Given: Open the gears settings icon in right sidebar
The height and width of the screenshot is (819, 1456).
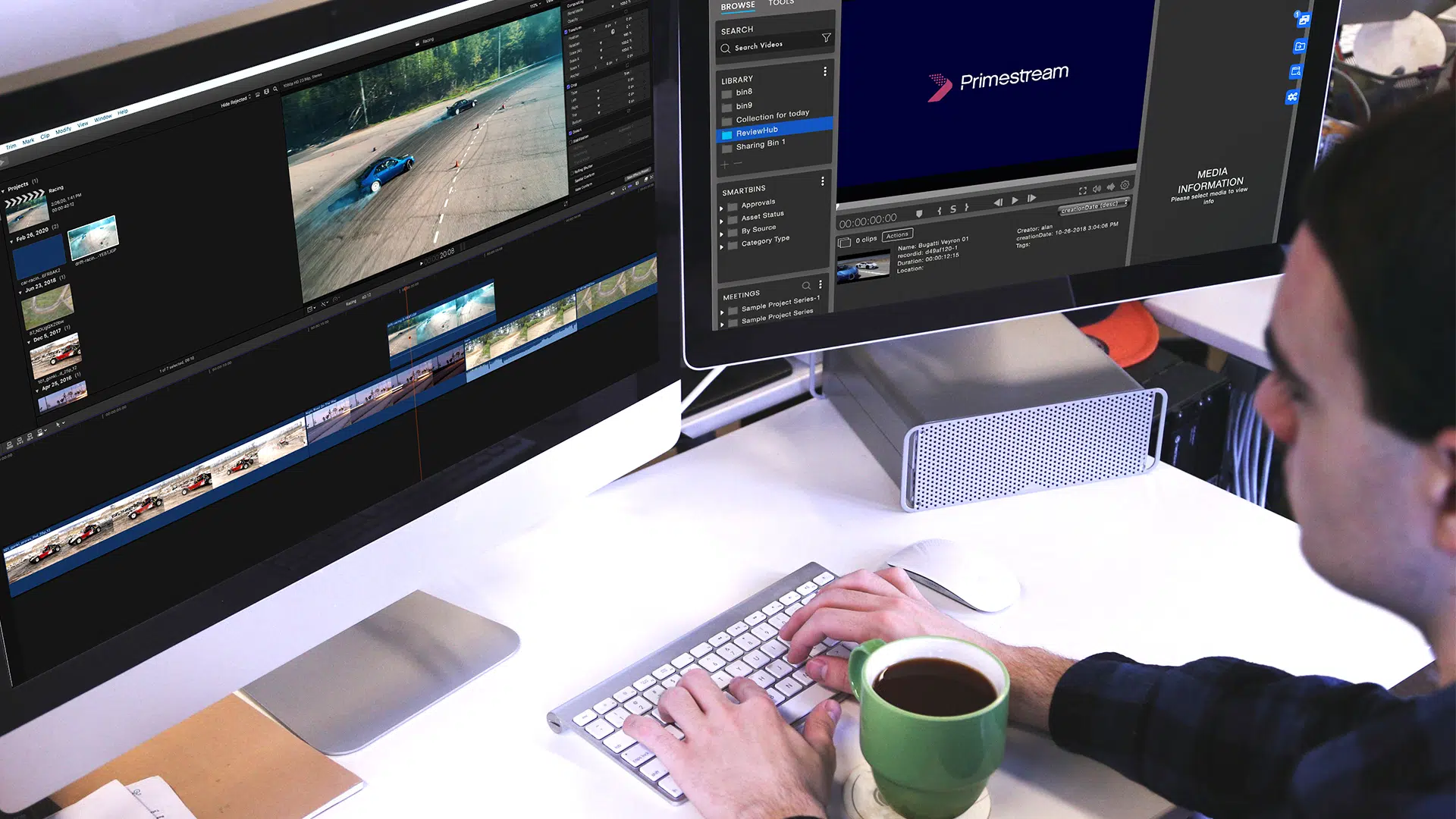Looking at the screenshot, I should pyautogui.click(x=1292, y=97).
